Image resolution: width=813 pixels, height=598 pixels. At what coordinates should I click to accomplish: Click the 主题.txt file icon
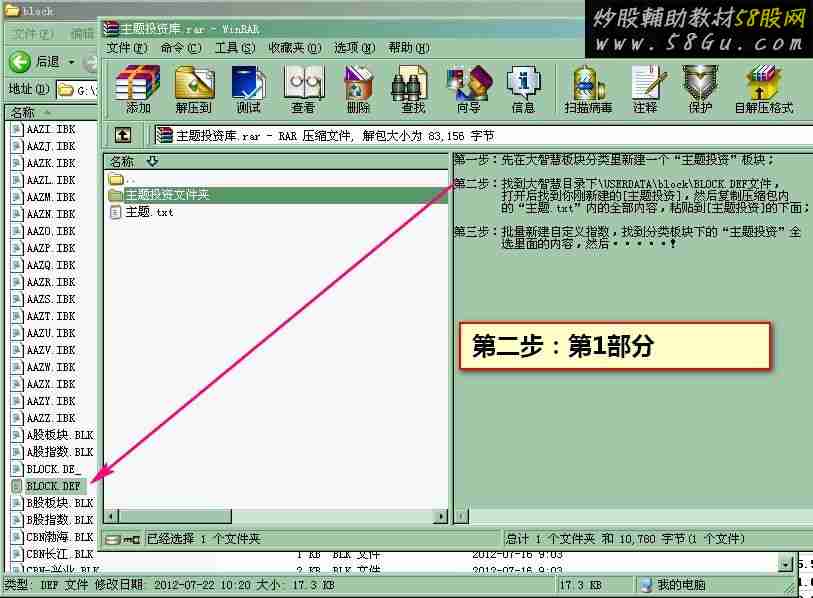[116, 212]
